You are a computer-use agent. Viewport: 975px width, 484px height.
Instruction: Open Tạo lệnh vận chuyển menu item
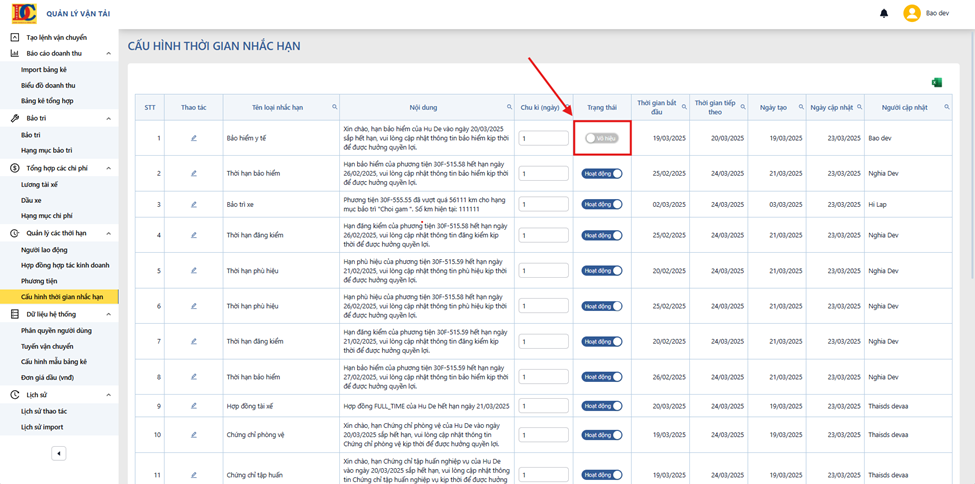(x=59, y=37)
